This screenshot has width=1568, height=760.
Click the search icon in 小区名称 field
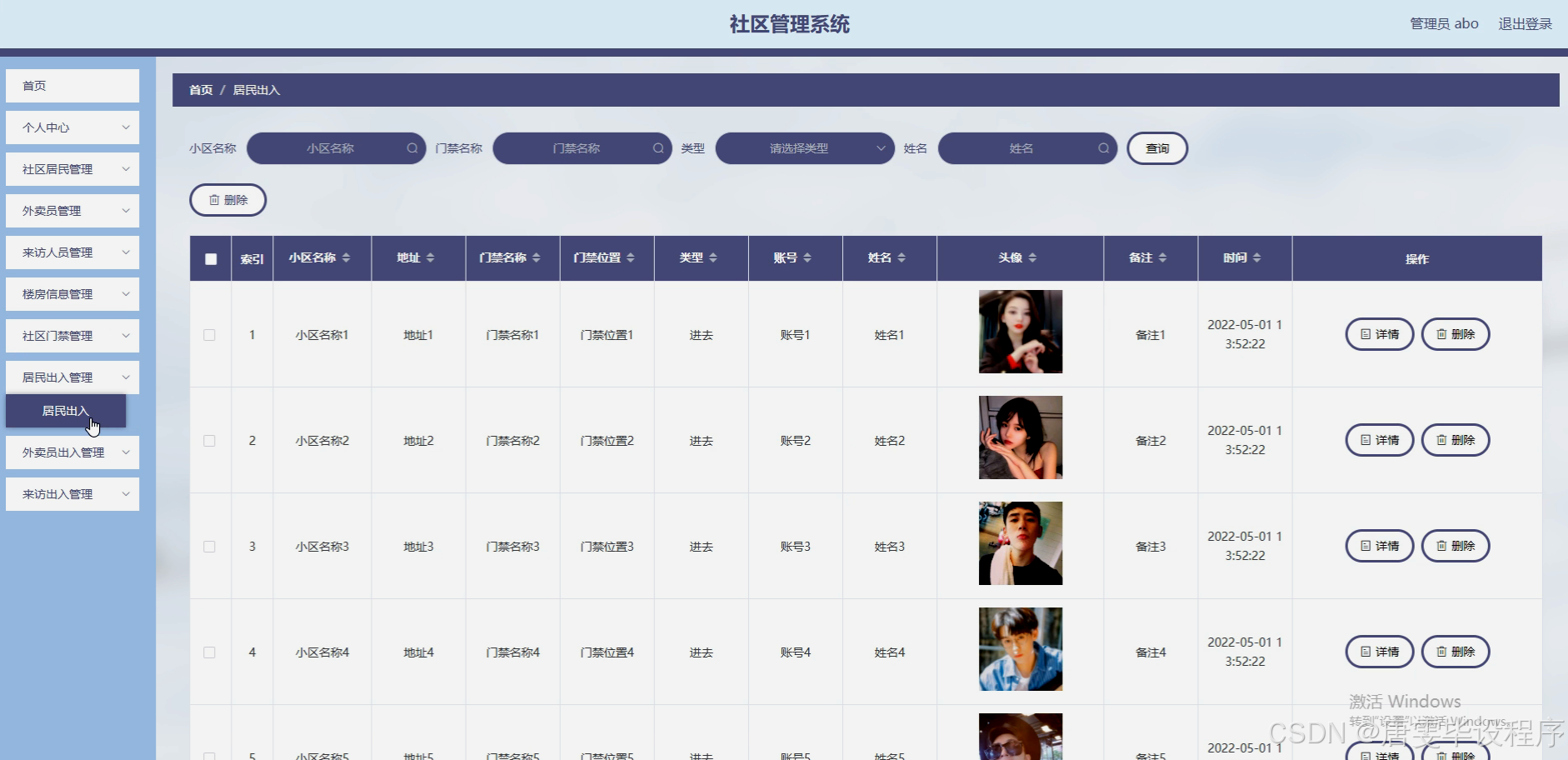pyautogui.click(x=412, y=148)
